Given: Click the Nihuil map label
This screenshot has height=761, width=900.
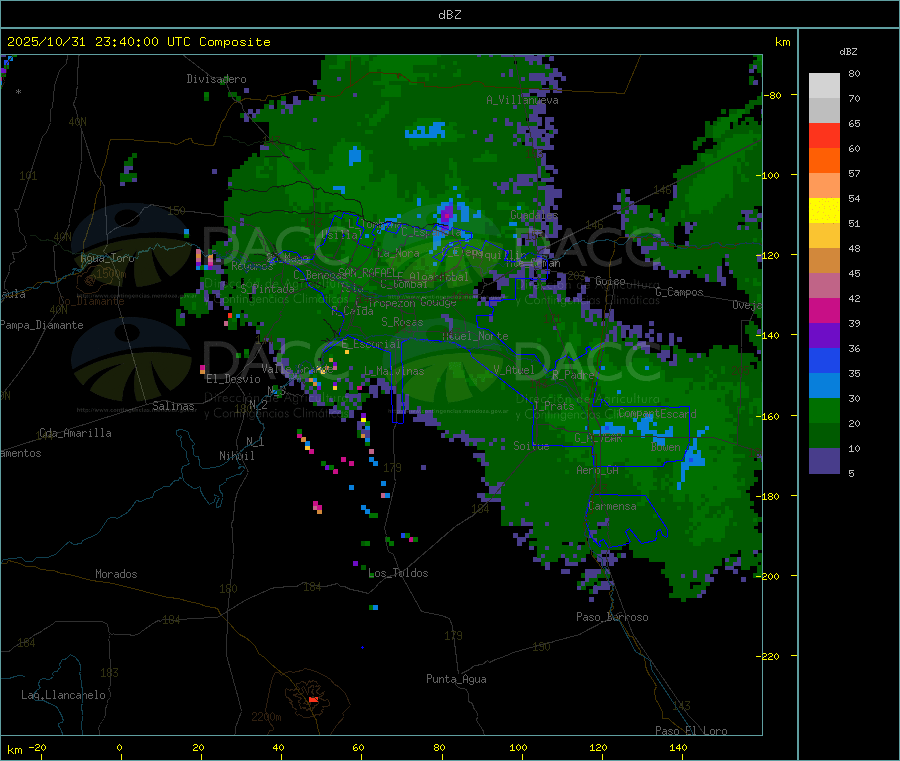Looking at the screenshot, I should coord(237,456).
